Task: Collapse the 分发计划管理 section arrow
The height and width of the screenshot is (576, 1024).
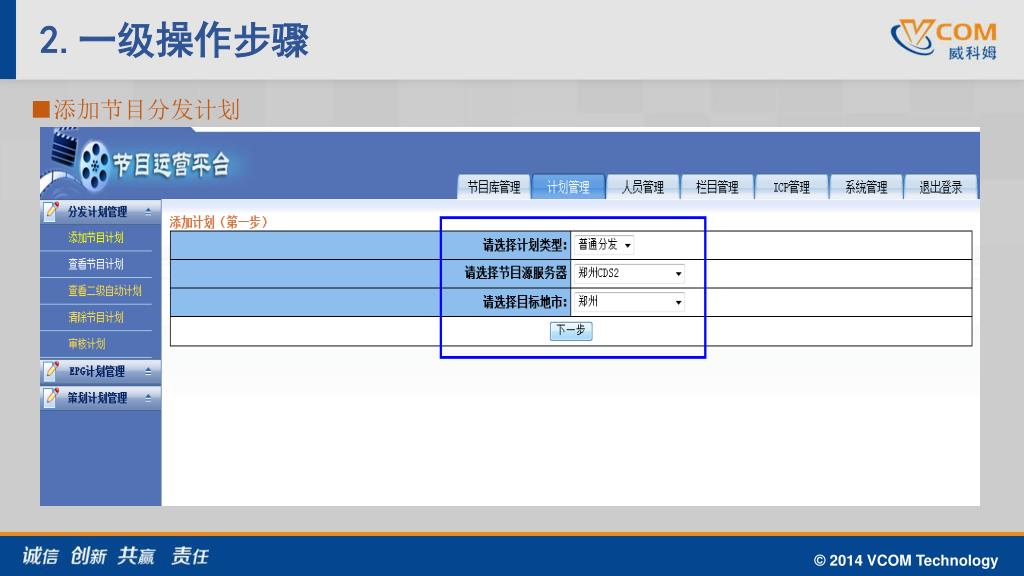Action: coord(148,212)
